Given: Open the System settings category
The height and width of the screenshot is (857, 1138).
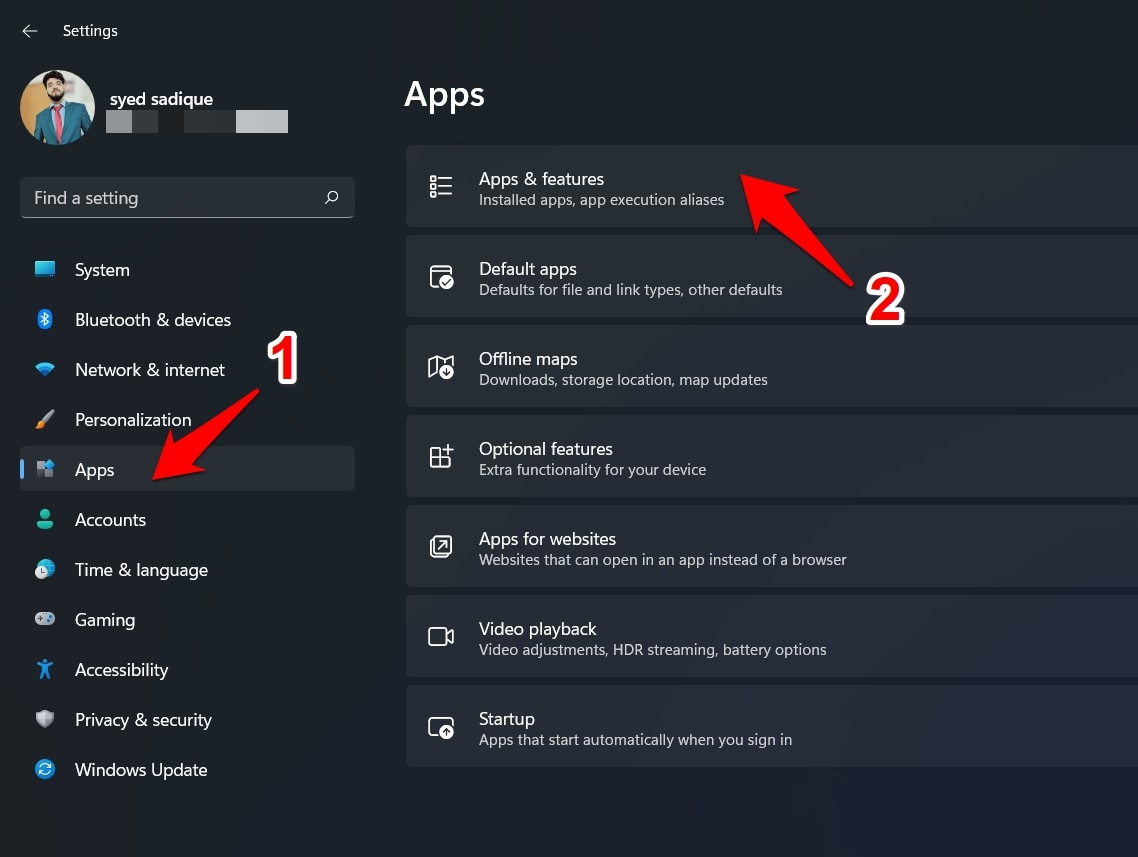Looking at the screenshot, I should 187,270.
